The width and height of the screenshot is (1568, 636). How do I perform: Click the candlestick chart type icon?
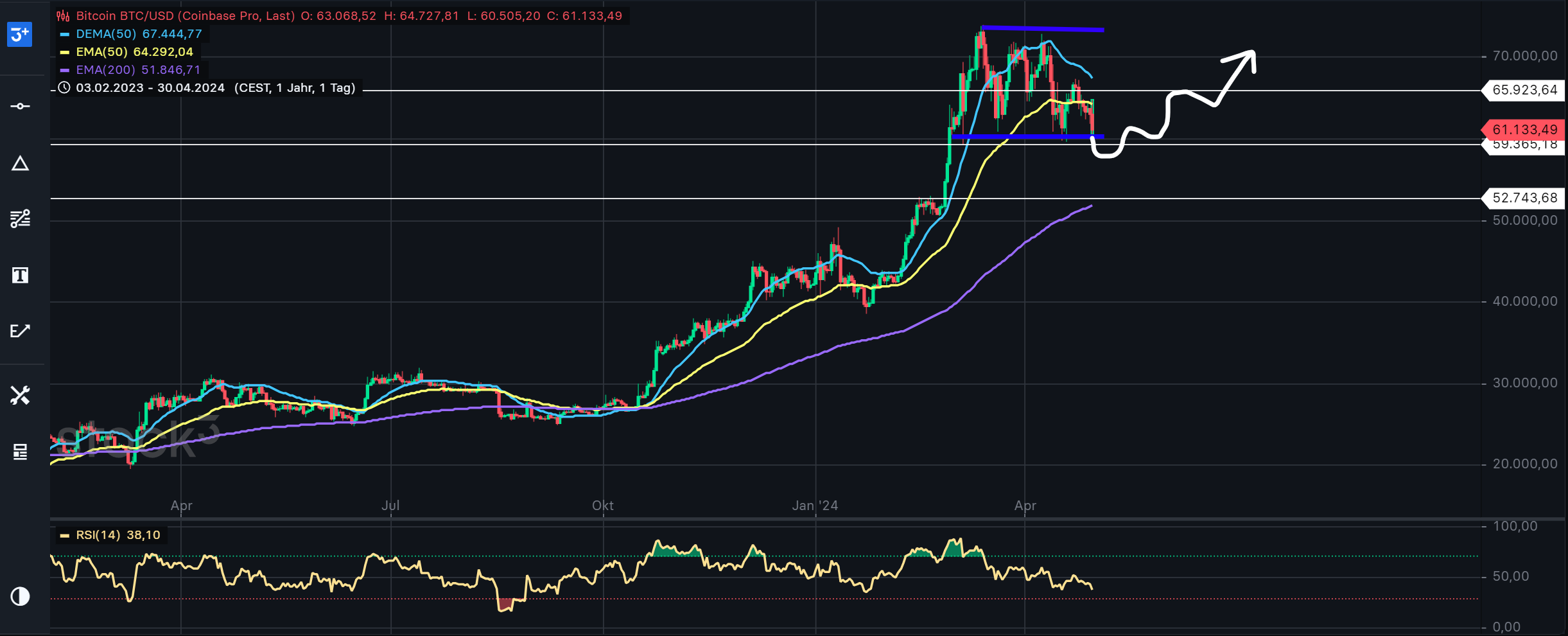63,16
